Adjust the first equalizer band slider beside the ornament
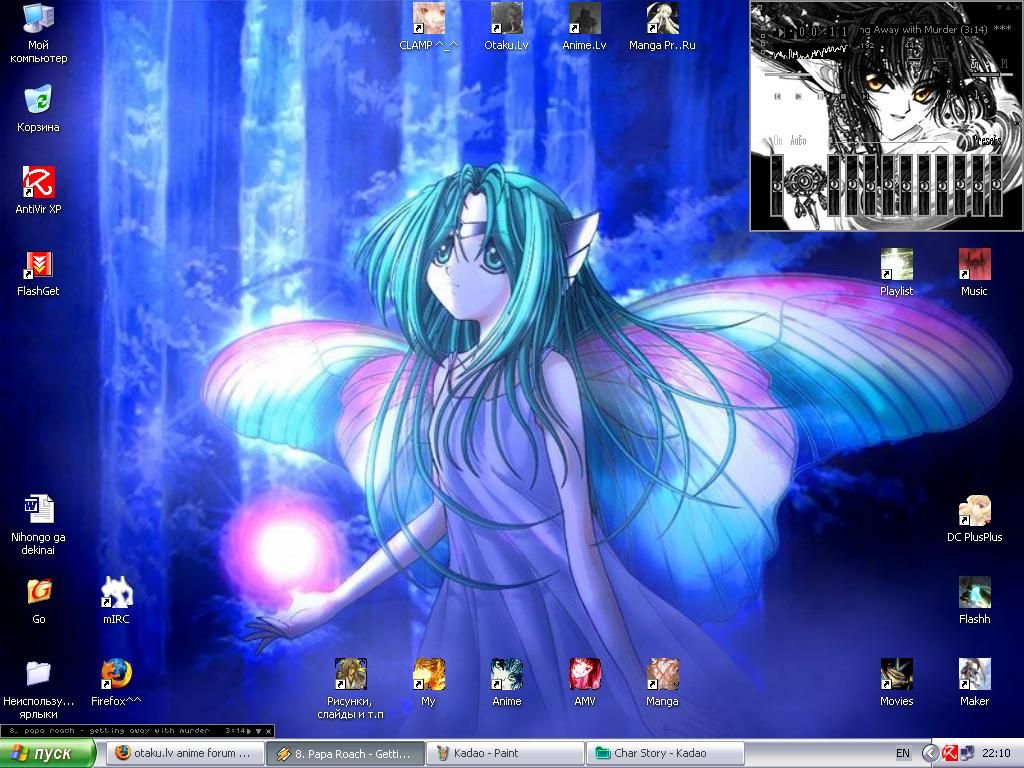This screenshot has height=768, width=1024. click(835, 185)
